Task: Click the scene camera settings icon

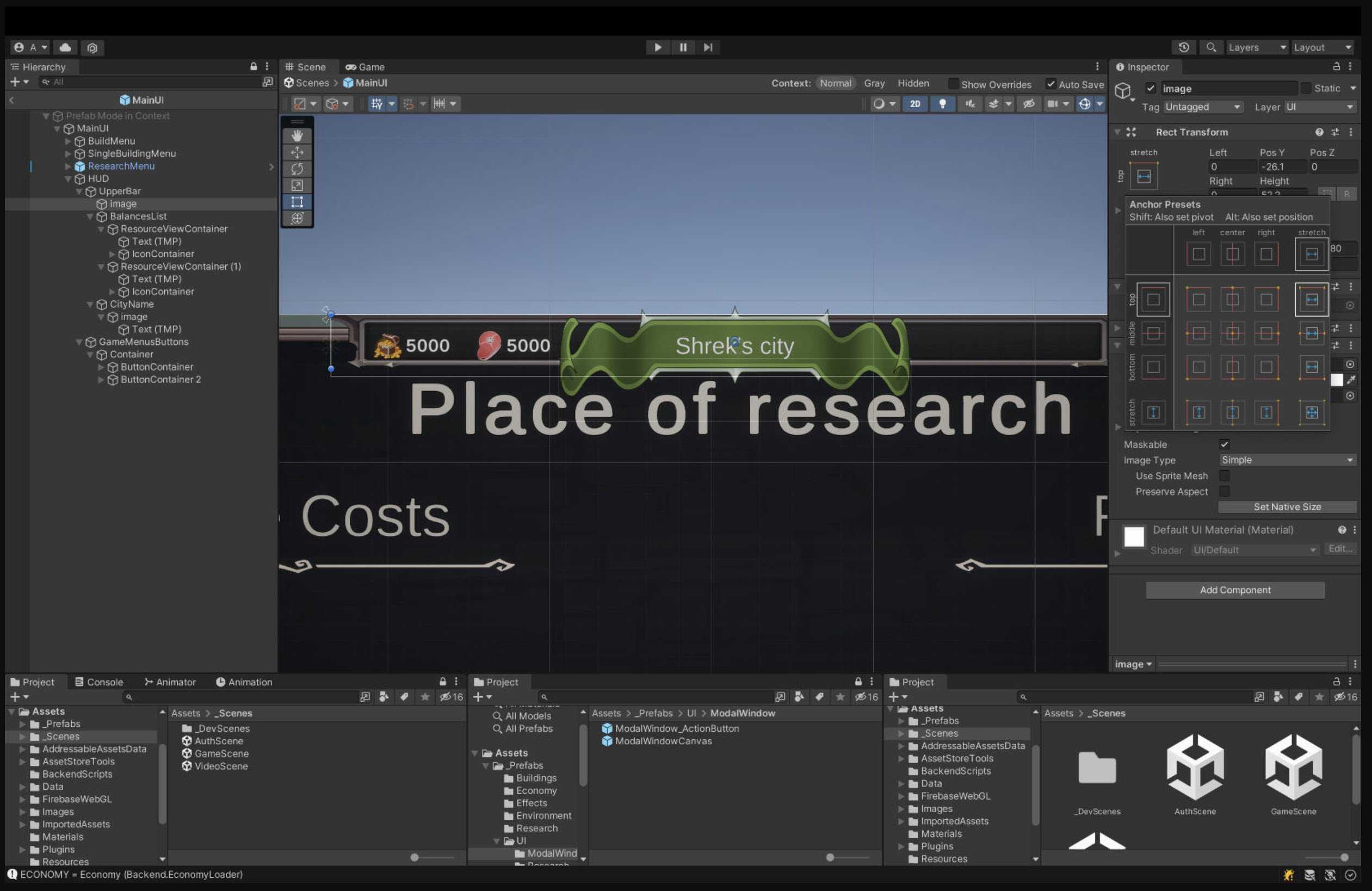Action: (x=1053, y=104)
